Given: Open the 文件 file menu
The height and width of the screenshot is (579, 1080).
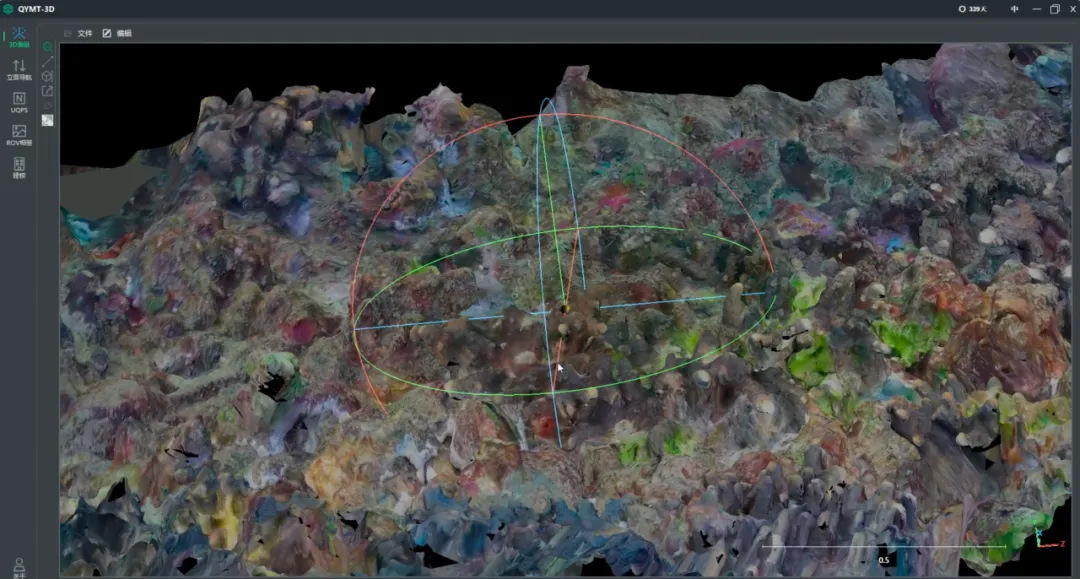Looking at the screenshot, I should pyautogui.click(x=79, y=33).
